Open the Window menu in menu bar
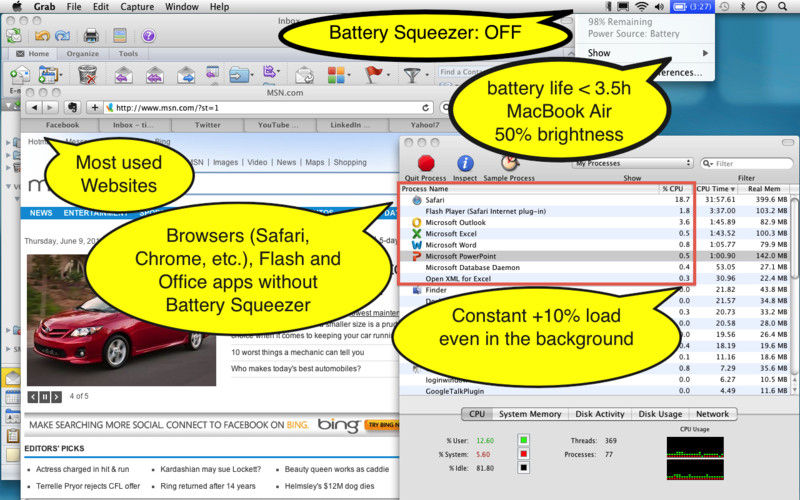The width and height of the screenshot is (800, 500). 182,7
